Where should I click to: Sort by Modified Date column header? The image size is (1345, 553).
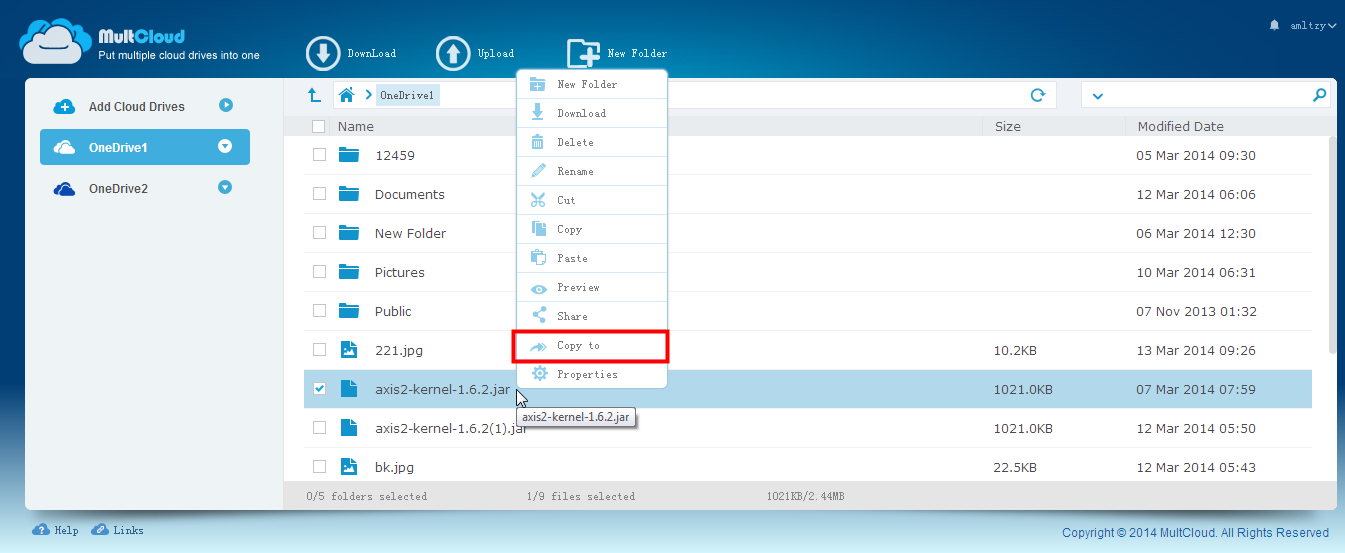[1181, 127]
